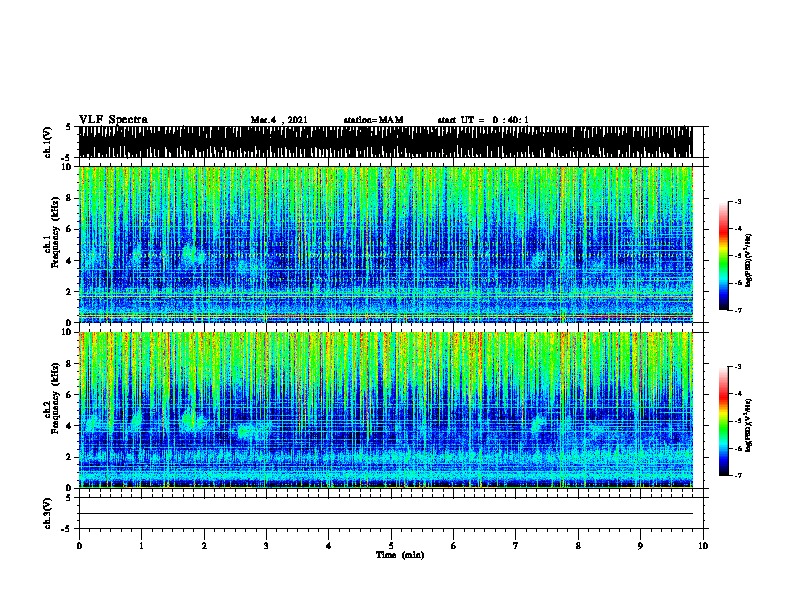Image resolution: width=792 pixels, height=612 pixels.
Task: Click the "VLF Spectra" plot title
Action: 113,120
